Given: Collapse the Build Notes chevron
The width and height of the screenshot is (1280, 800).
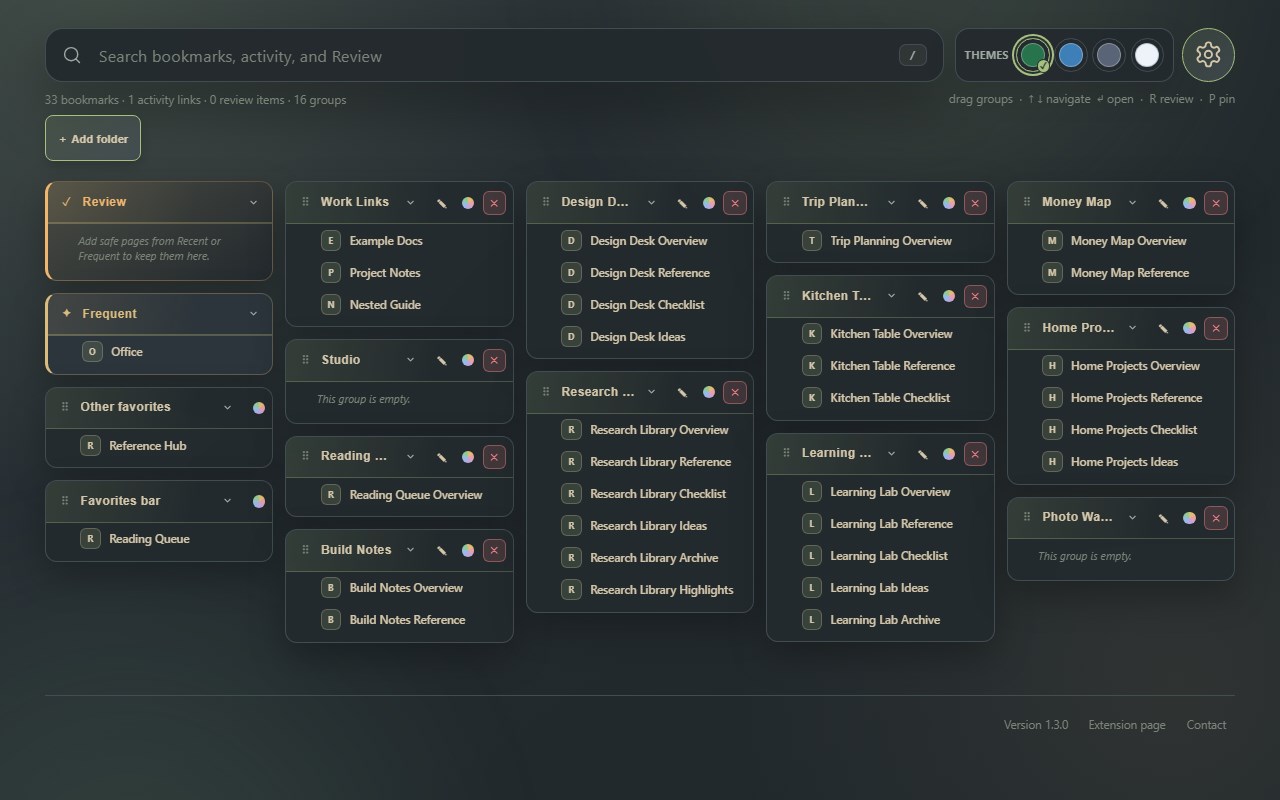Looking at the screenshot, I should [x=410, y=550].
